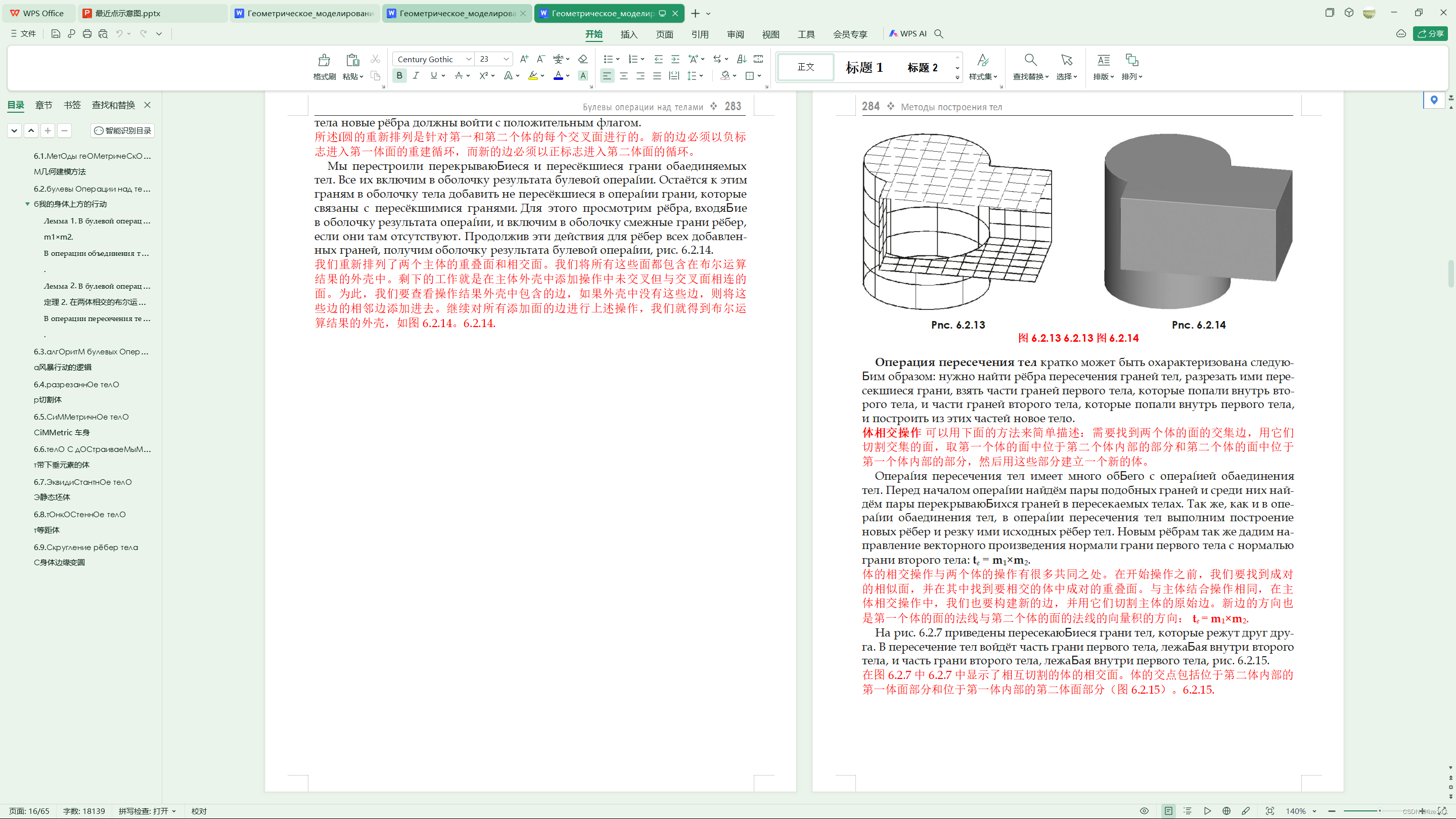Image resolution: width=1456 pixels, height=819 pixels.
Task: Open the Find and Replace tool 查找替换
Action: [x=1030, y=67]
